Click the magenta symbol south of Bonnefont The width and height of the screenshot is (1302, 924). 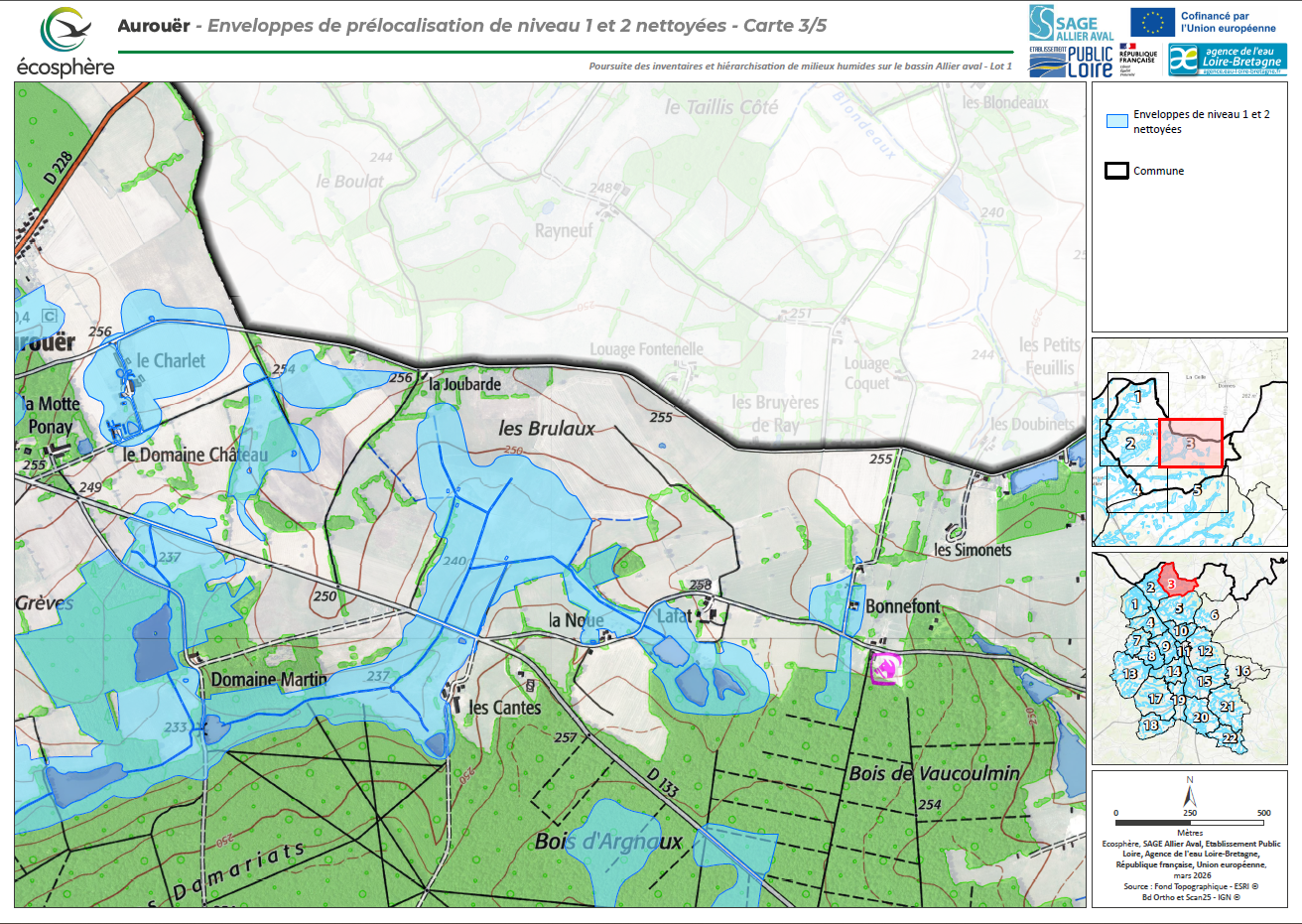pos(885,668)
